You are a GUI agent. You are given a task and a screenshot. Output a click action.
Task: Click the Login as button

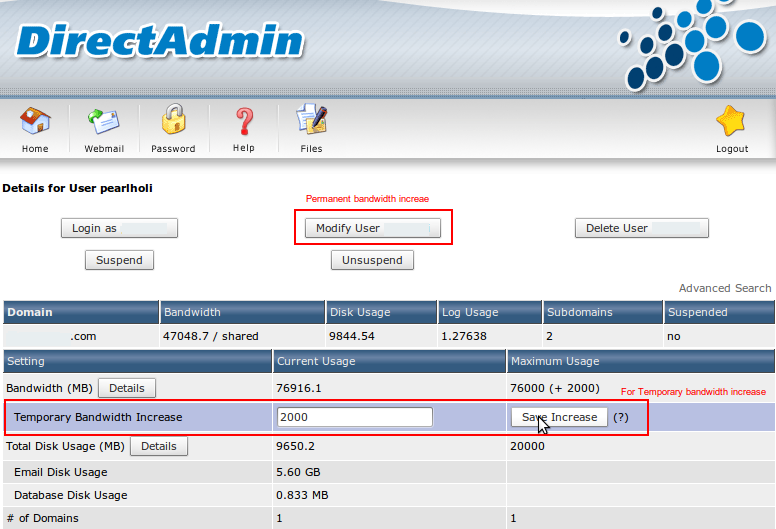coord(119,228)
